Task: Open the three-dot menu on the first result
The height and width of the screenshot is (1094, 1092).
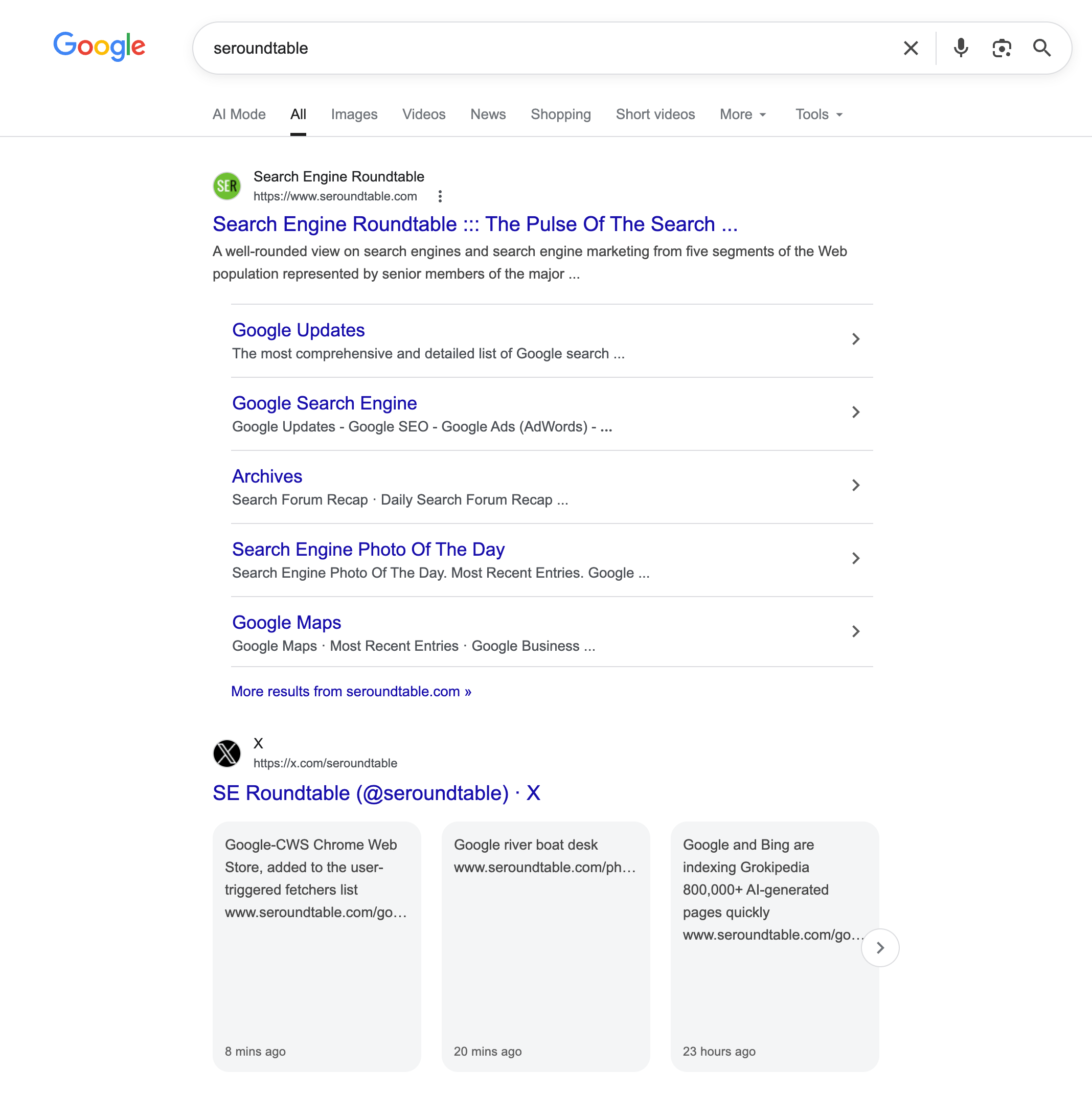Action: pos(440,196)
